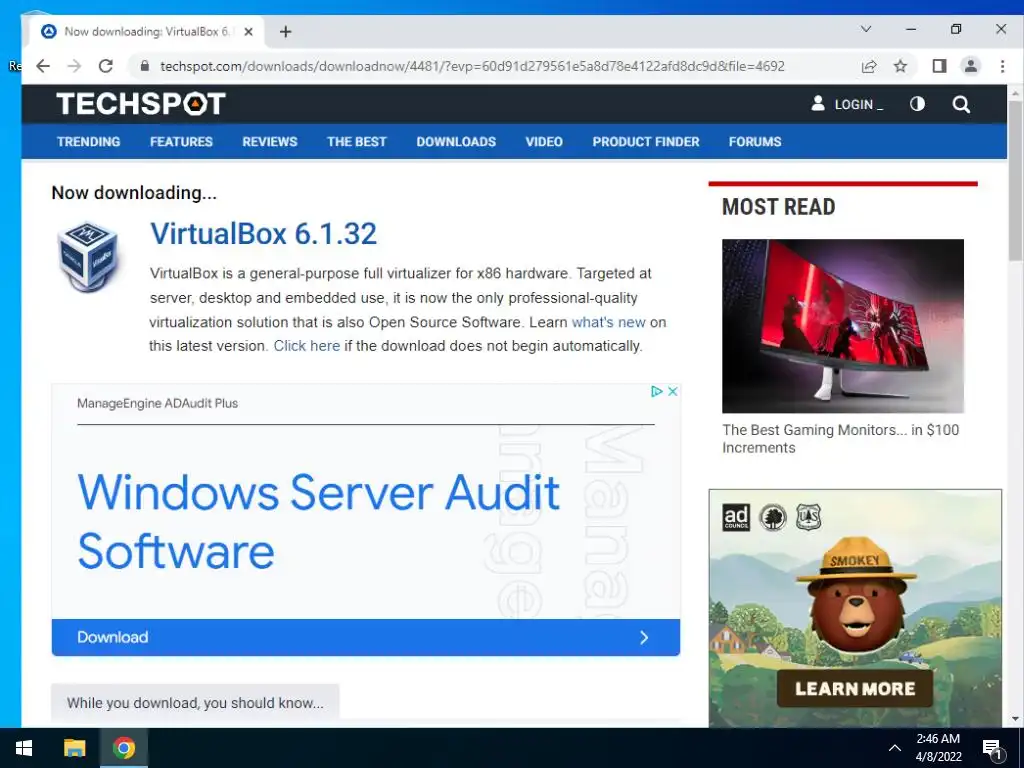This screenshot has height=768, width=1024.
Task: Click the arrow on ad Download bar
Action: (x=644, y=637)
